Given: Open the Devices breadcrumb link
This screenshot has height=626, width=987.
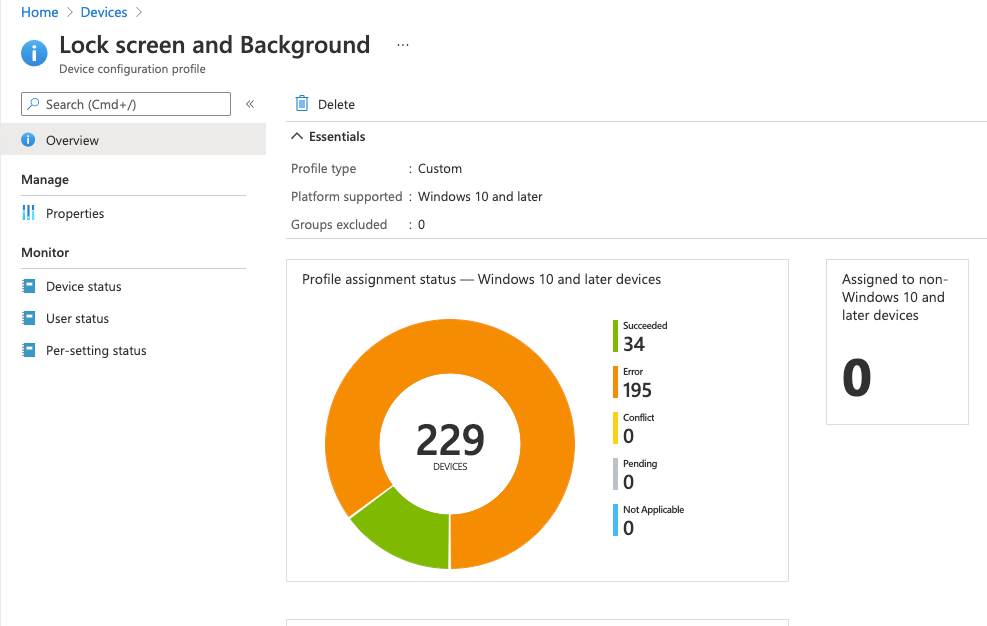Looking at the screenshot, I should tap(104, 12).
